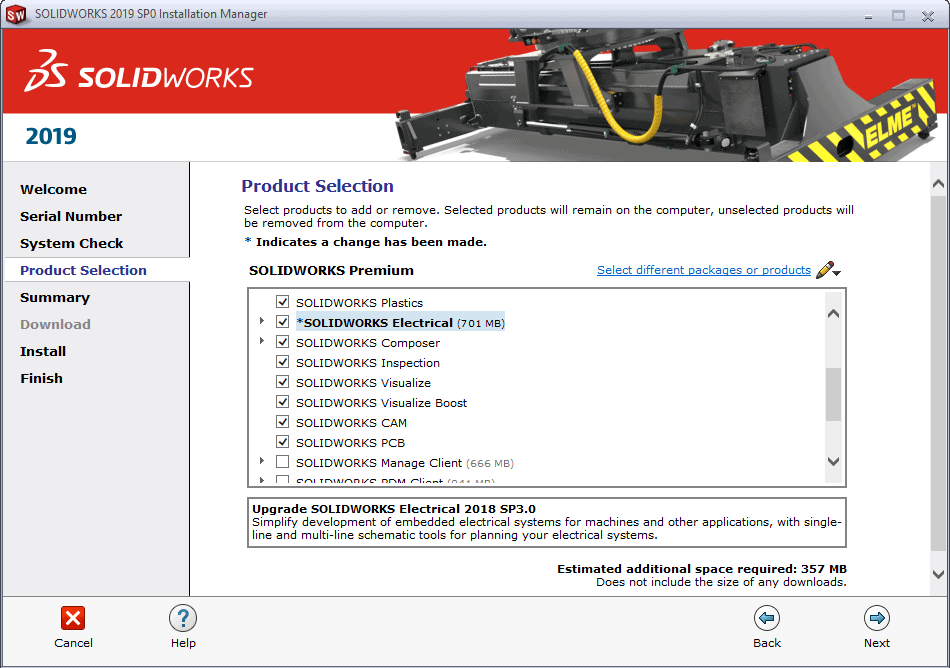950x668 pixels.
Task: Go to the Install step
Action: click(x=43, y=351)
